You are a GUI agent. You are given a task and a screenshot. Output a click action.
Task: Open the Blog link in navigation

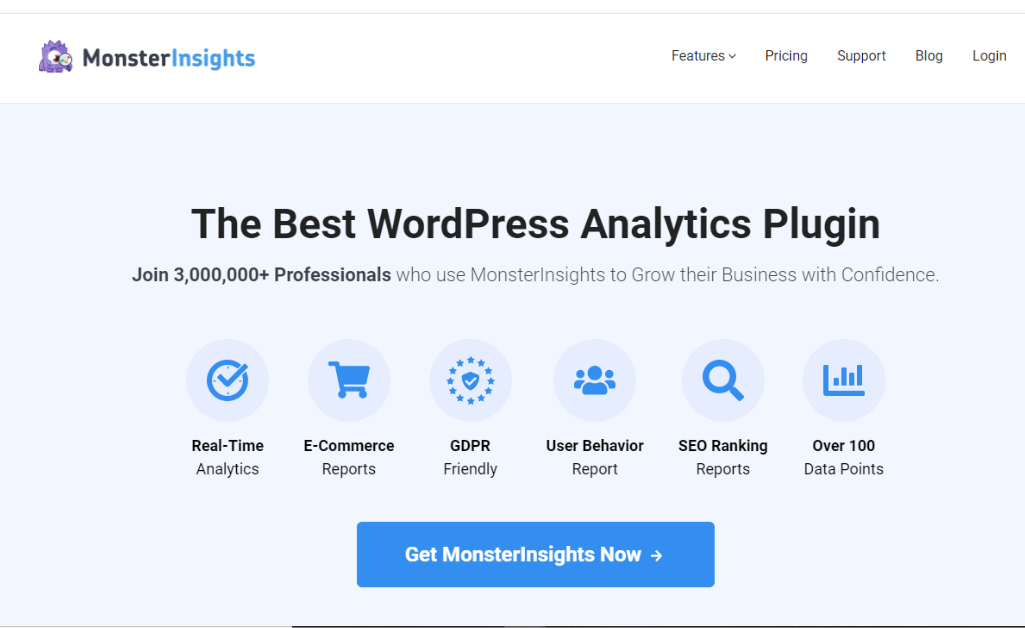click(x=928, y=56)
